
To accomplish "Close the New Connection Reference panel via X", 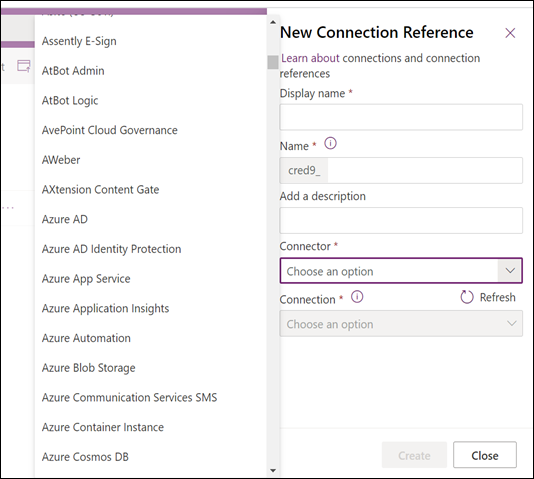I will point(510,33).
